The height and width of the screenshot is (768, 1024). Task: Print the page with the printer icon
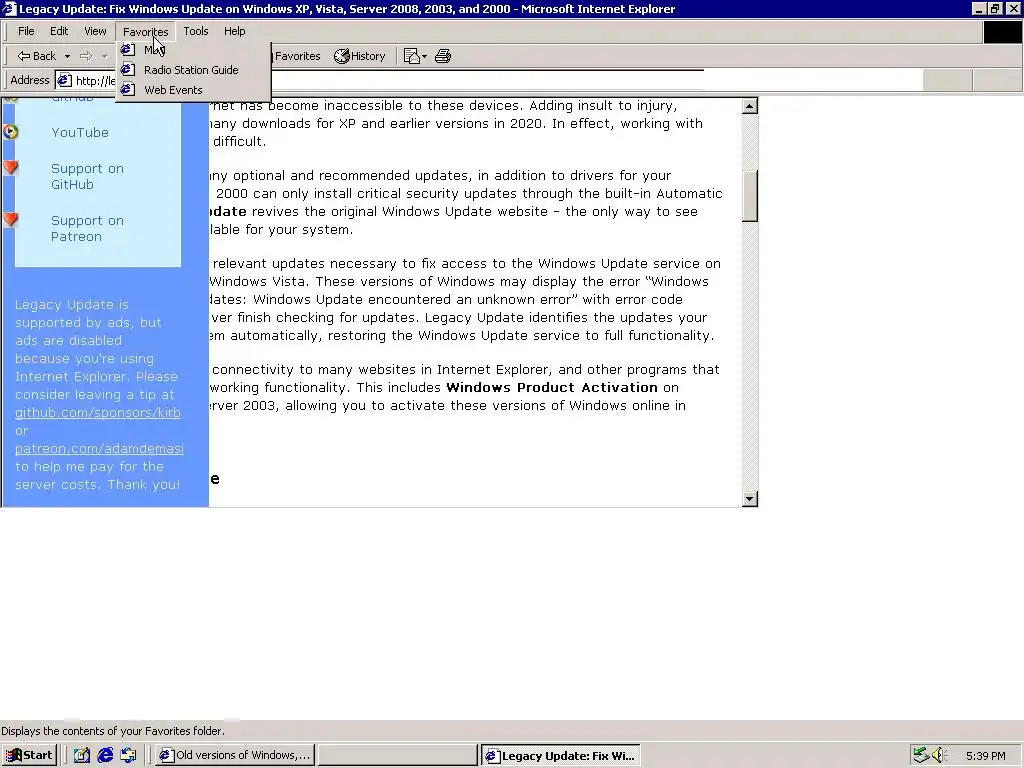coord(443,56)
